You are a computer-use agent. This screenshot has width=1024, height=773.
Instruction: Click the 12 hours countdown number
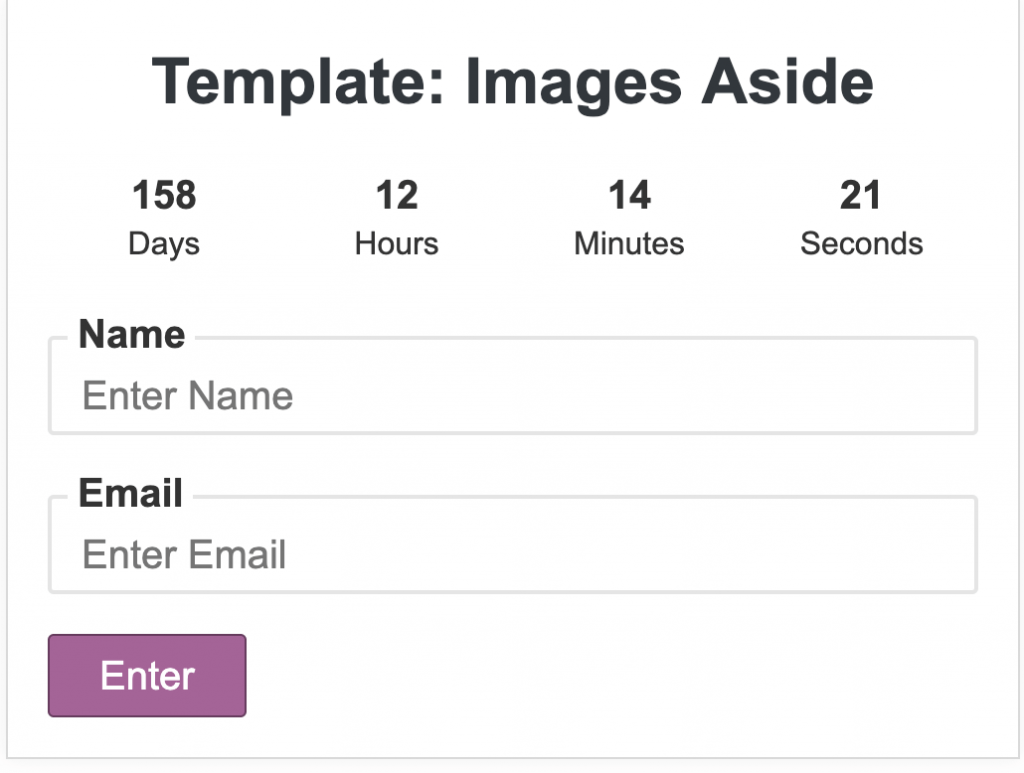coord(396,195)
